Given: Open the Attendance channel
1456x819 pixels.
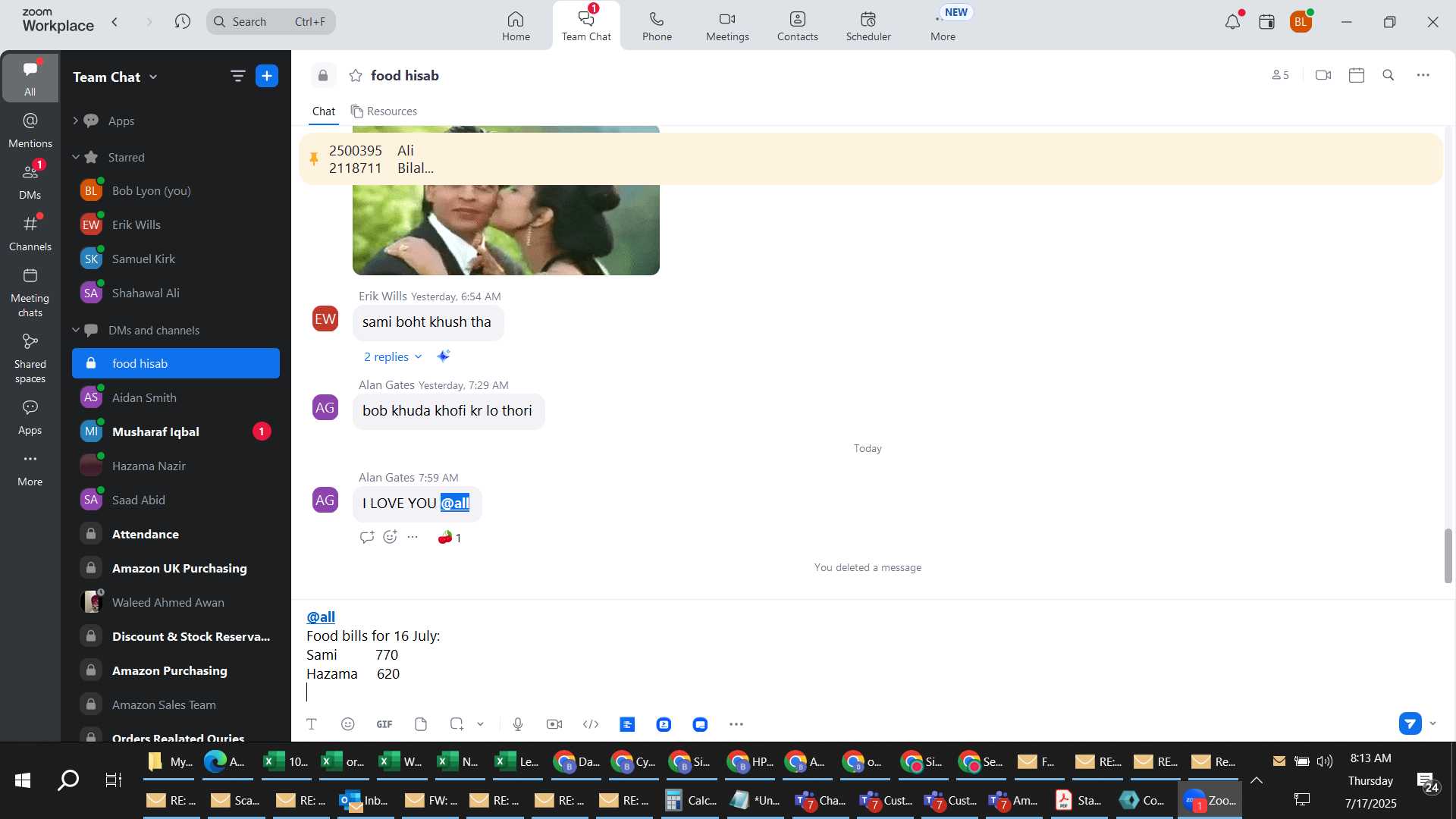Looking at the screenshot, I should (176, 534).
